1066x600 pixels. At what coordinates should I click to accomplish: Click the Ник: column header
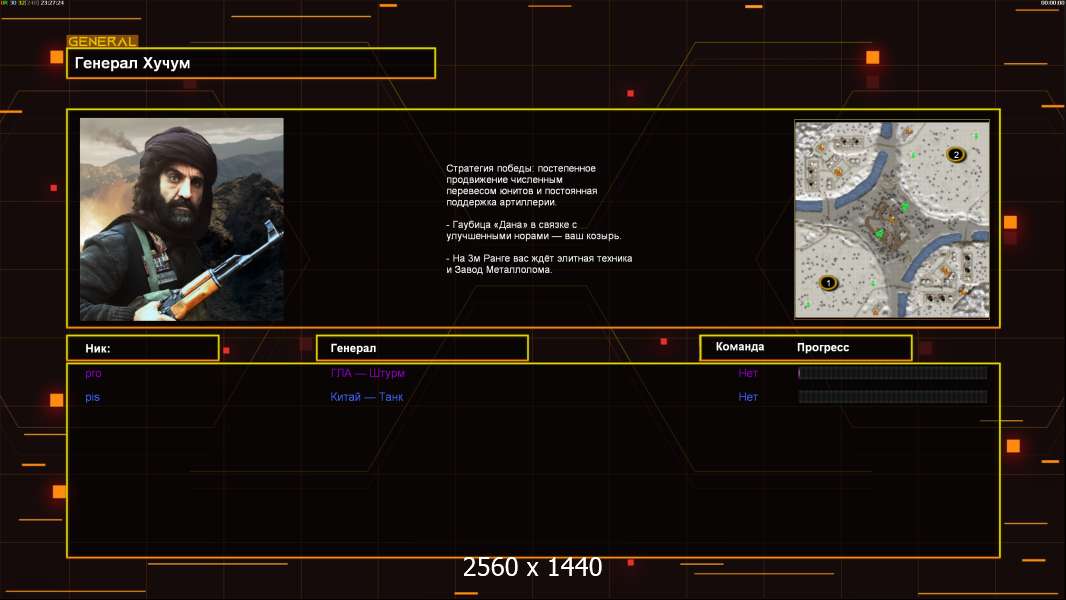pos(142,348)
